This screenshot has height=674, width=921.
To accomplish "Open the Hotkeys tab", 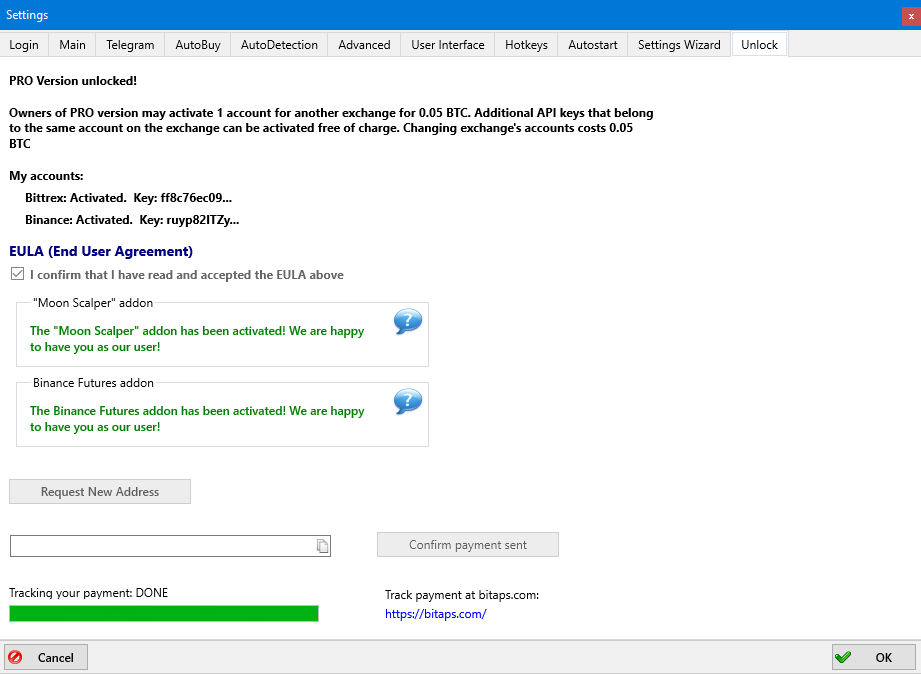I will 526,45.
